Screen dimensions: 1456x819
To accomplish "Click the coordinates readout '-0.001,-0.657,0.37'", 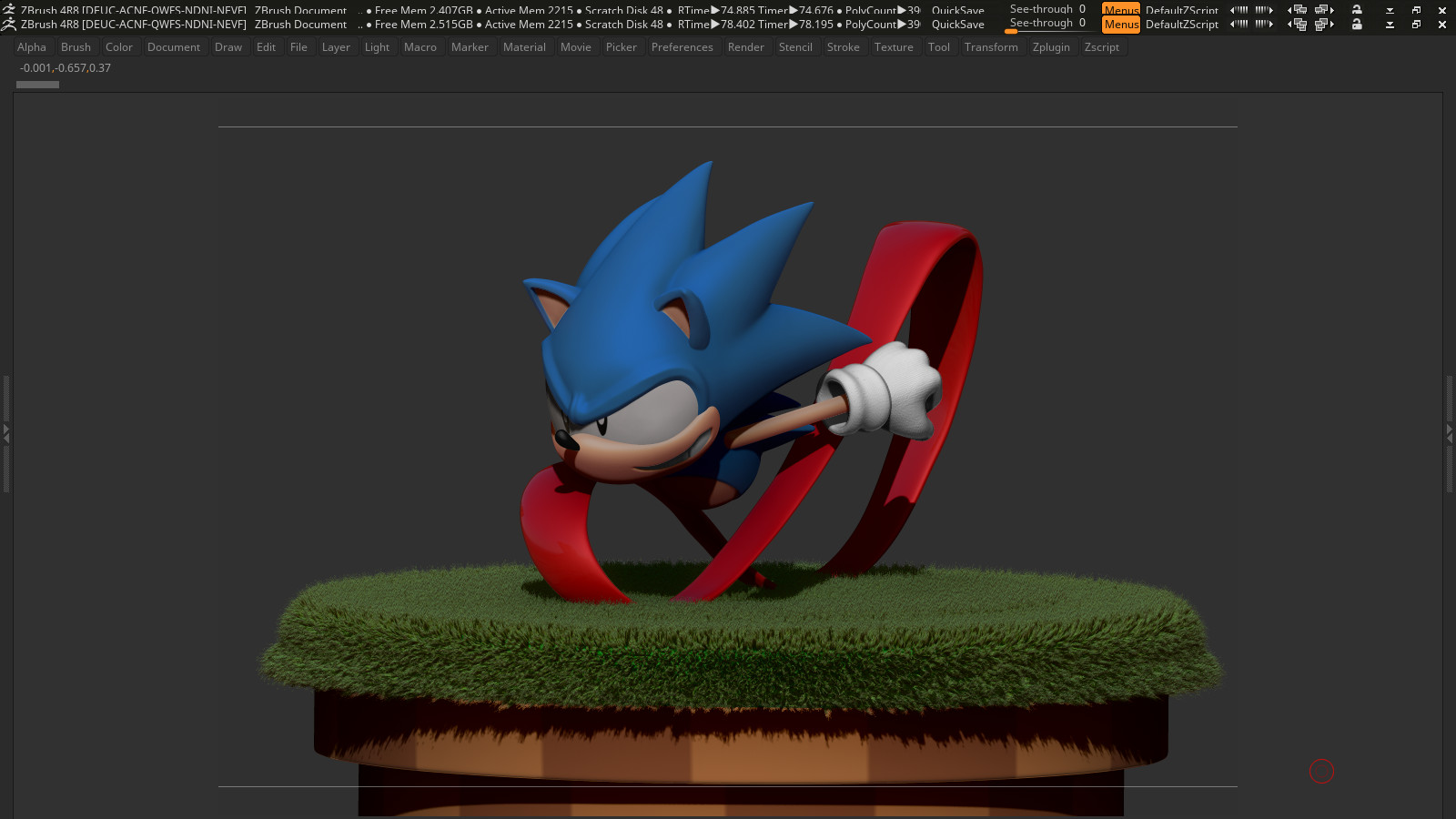I will (x=66, y=68).
